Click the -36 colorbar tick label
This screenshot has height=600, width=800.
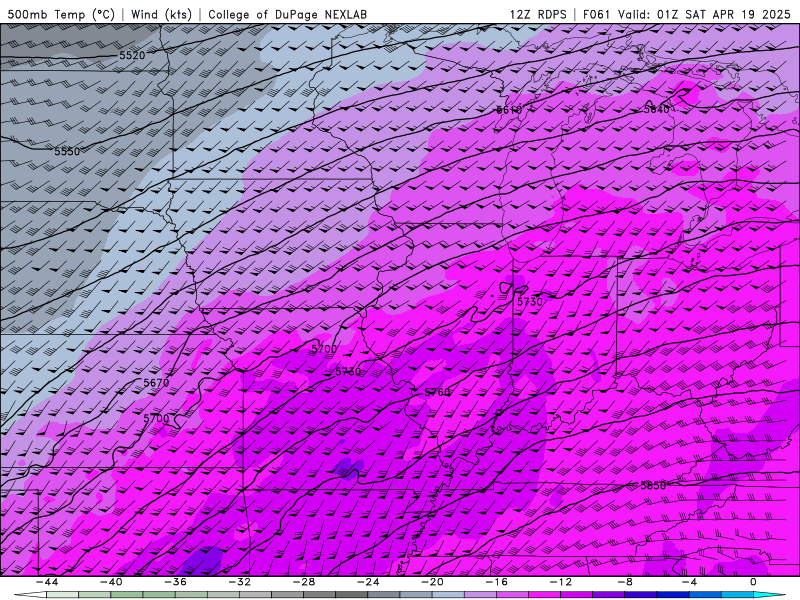pyautogui.click(x=175, y=582)
